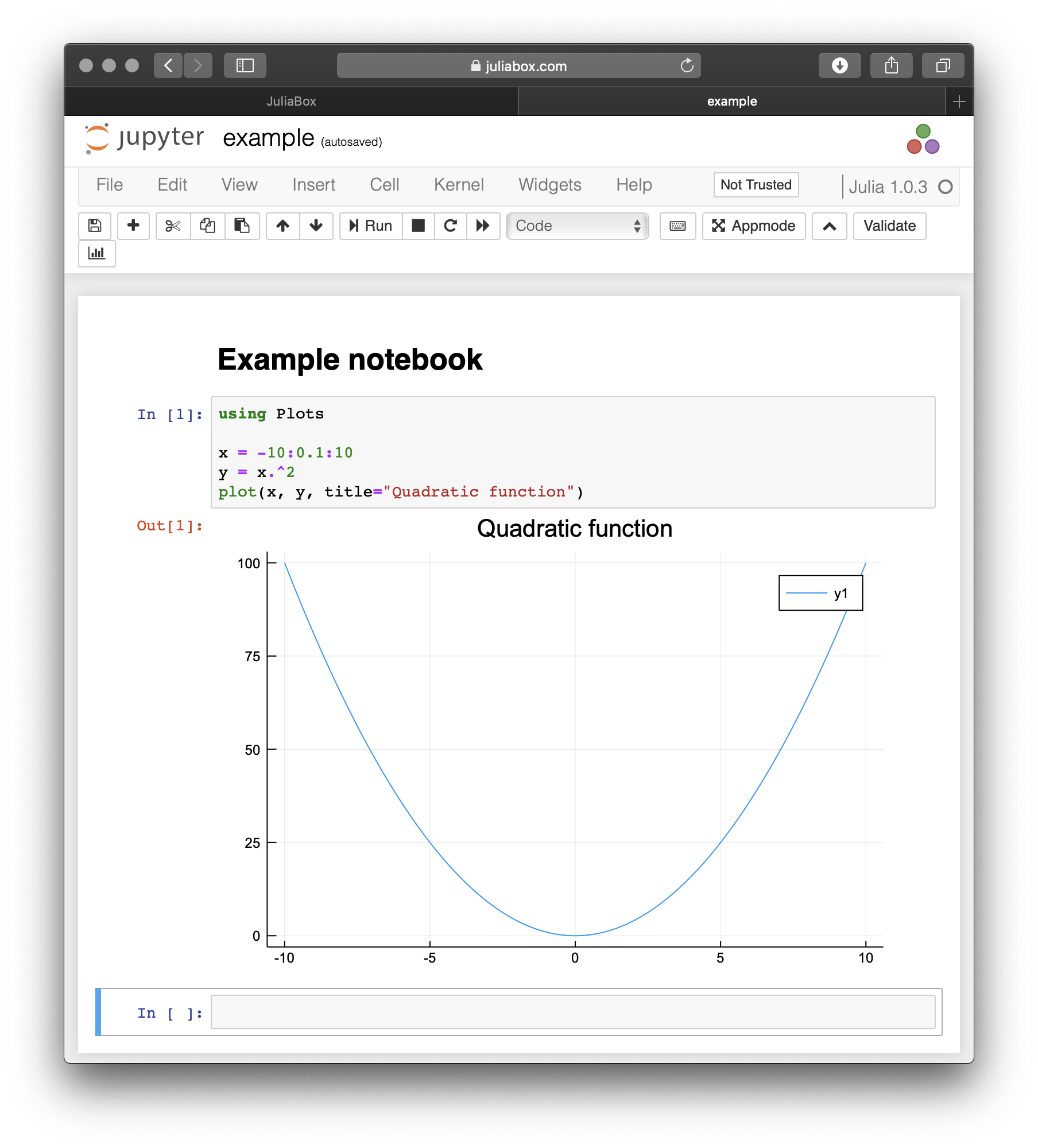This screenshot has height=1148, width=1038.
Task: Click the kernel idle indicator circle
Action: tap(945, 187)
